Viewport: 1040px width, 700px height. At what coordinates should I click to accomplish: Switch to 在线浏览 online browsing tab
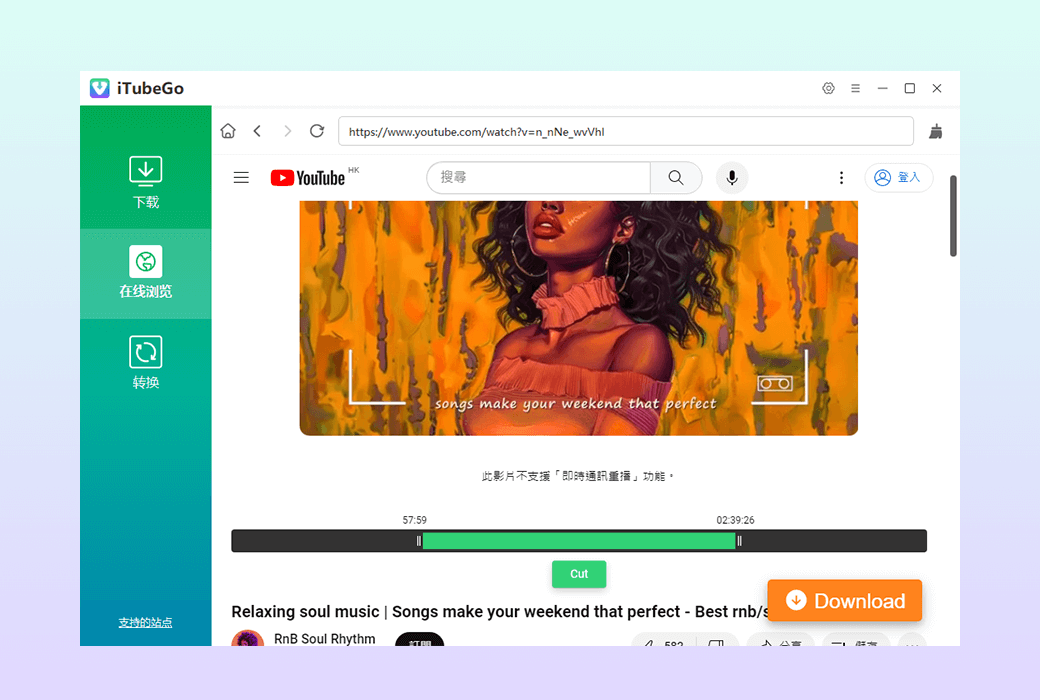[x=145, y=273]
